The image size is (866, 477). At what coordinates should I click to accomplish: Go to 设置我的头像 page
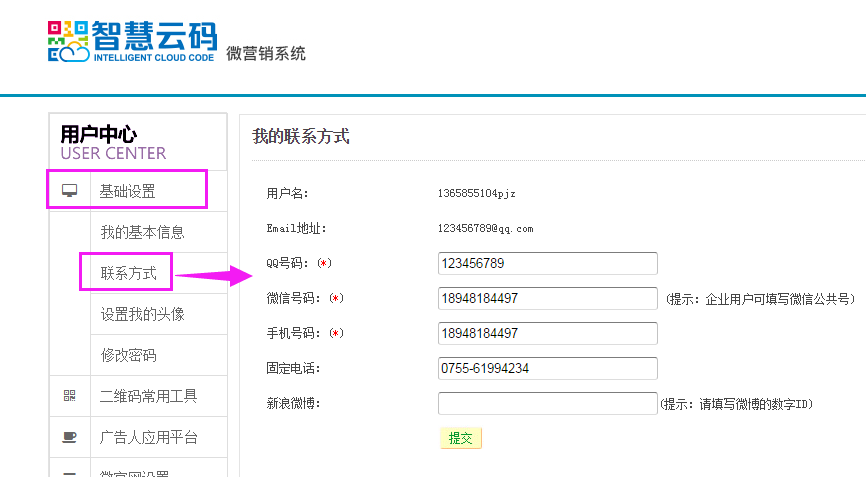142,314
